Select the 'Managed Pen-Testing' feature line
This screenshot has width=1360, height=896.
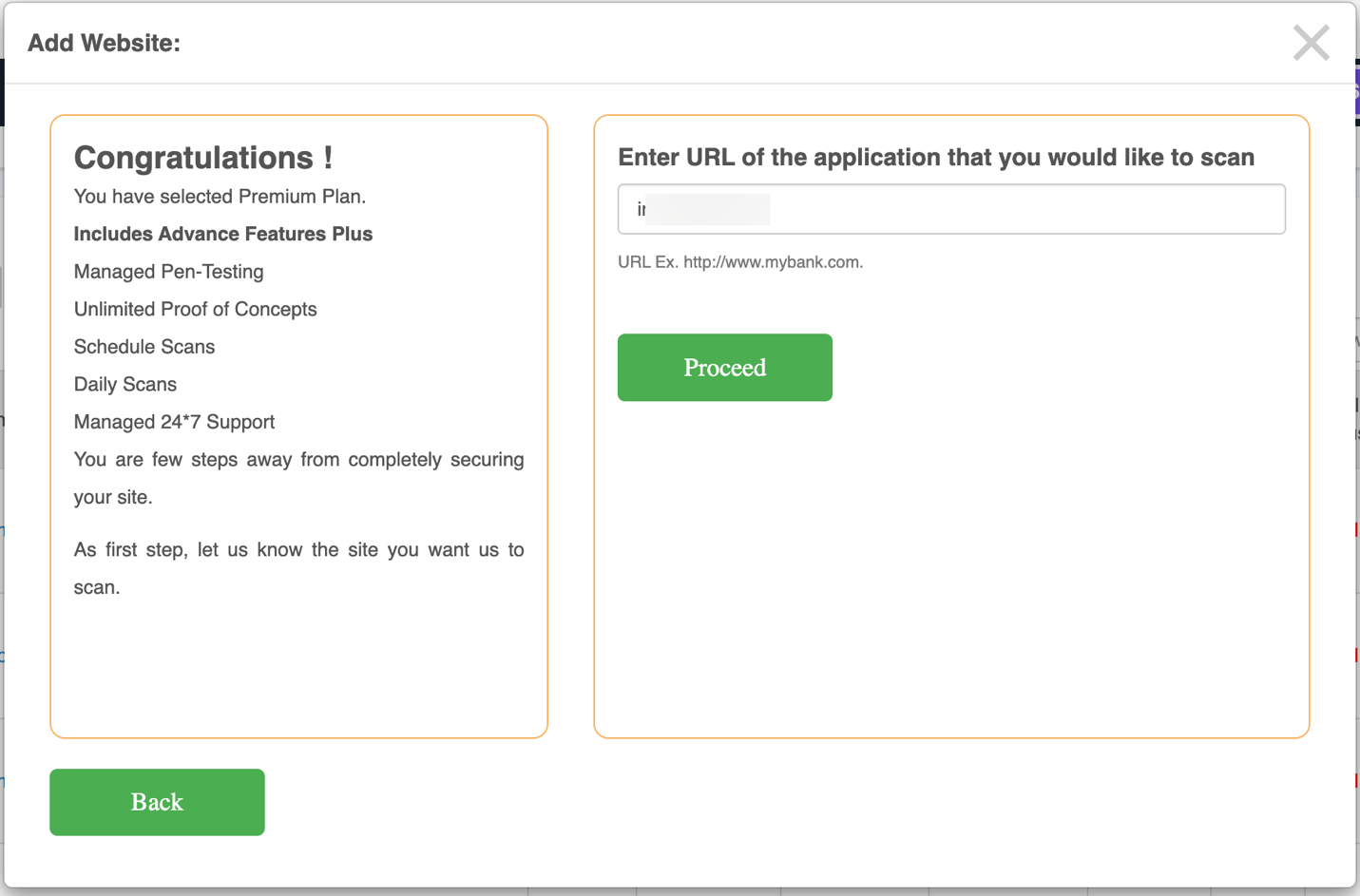[169, 272]
